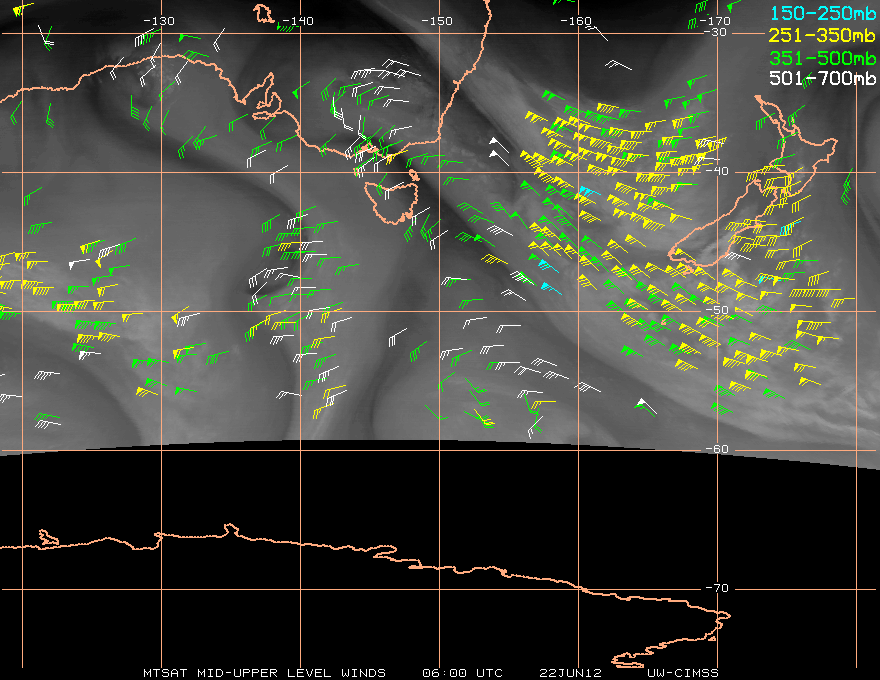
Task: Click the MTSAT MID-UPPER LEVEL WINDS title
Action: point(264,672)
